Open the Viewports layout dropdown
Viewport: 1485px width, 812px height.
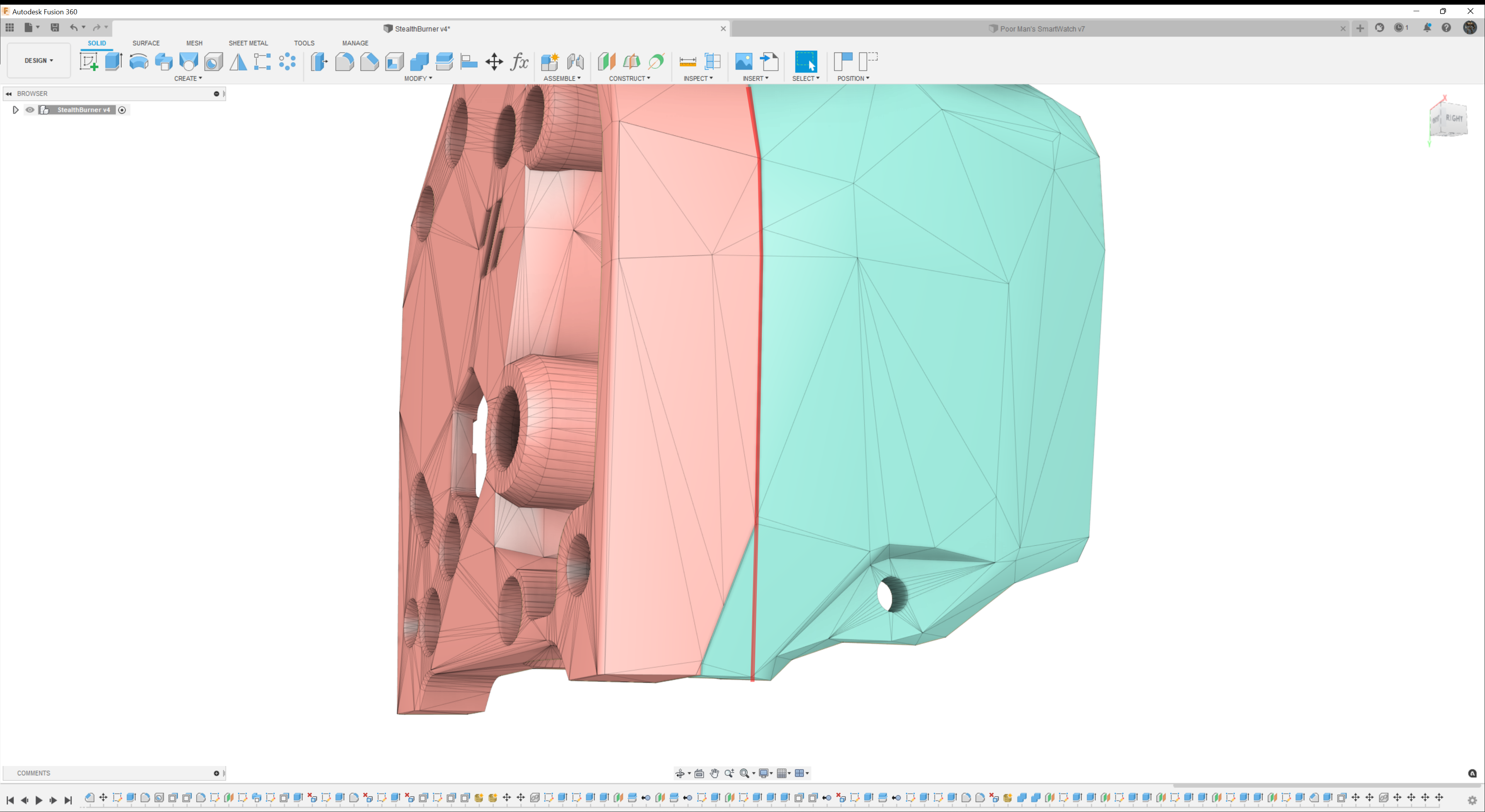pyautogui.click(x=802, y=773)
